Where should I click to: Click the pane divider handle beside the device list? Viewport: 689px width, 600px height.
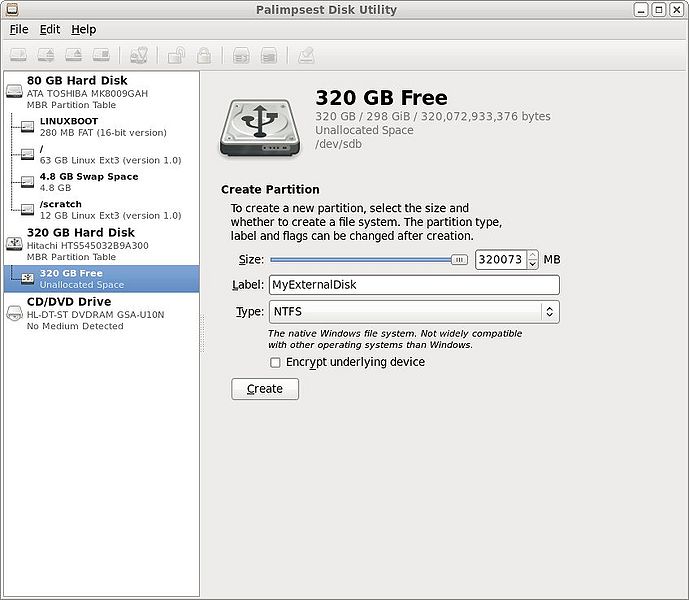click(202, 333)
